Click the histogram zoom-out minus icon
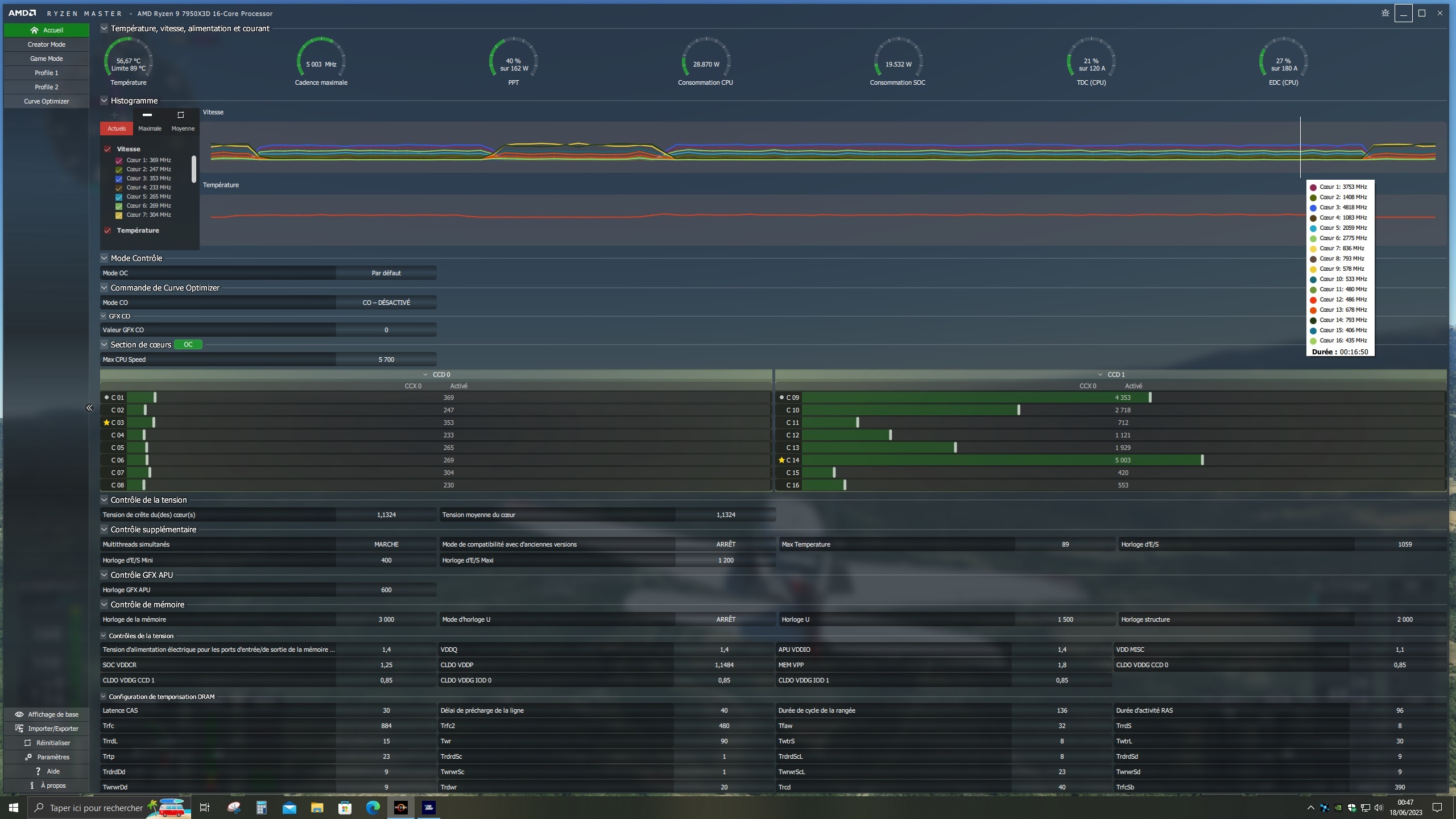Screen dimensions: 1456x819 [x=147, y=115]
